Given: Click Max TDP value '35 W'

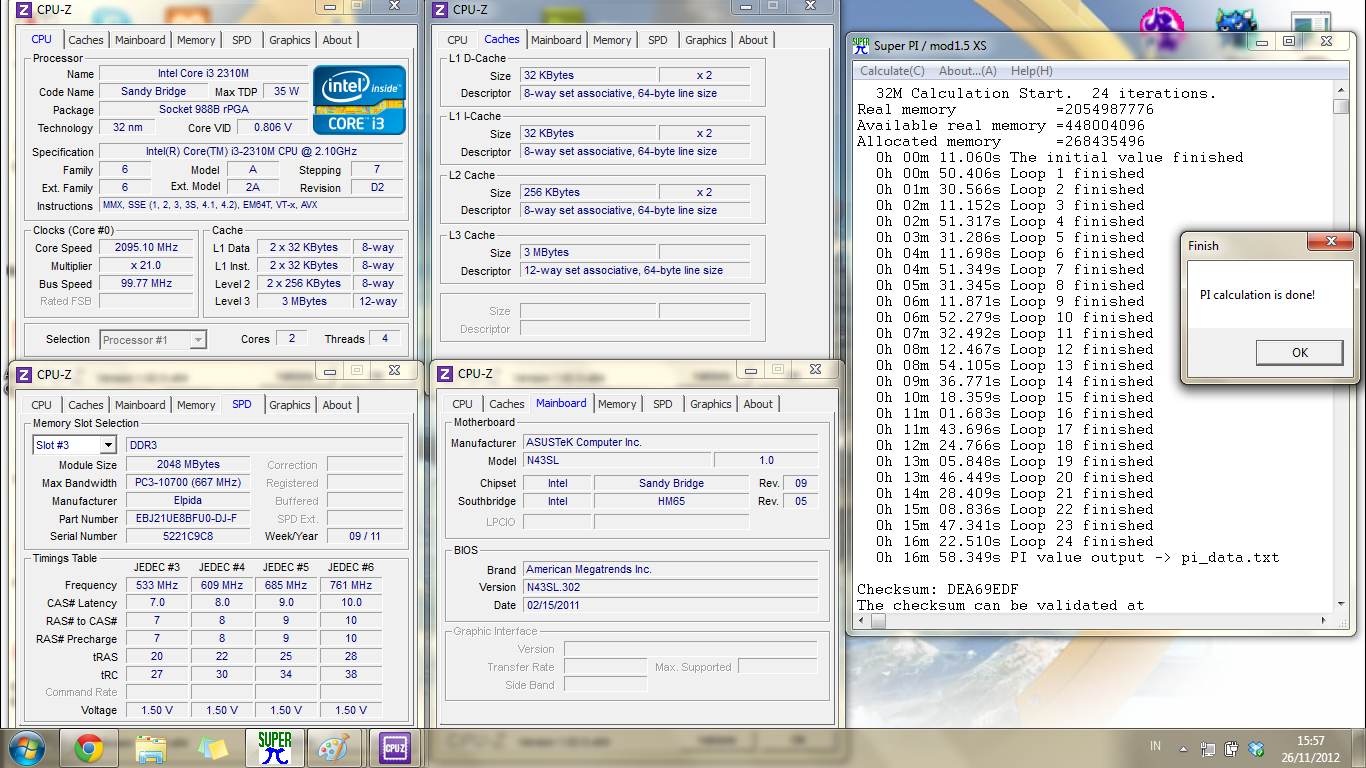Looking at the screenshot, I should click(x=287, y=92).
